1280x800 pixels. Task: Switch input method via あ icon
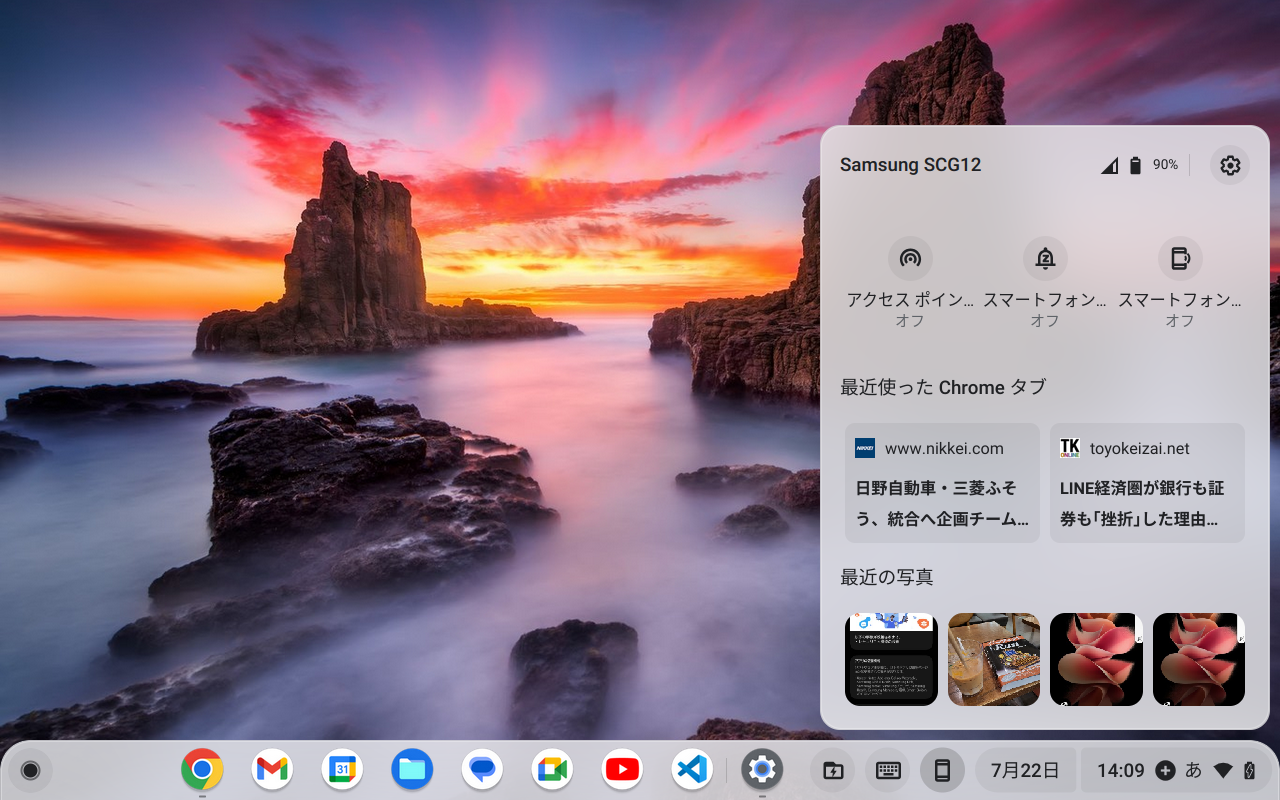click(x=1193, y=771)
